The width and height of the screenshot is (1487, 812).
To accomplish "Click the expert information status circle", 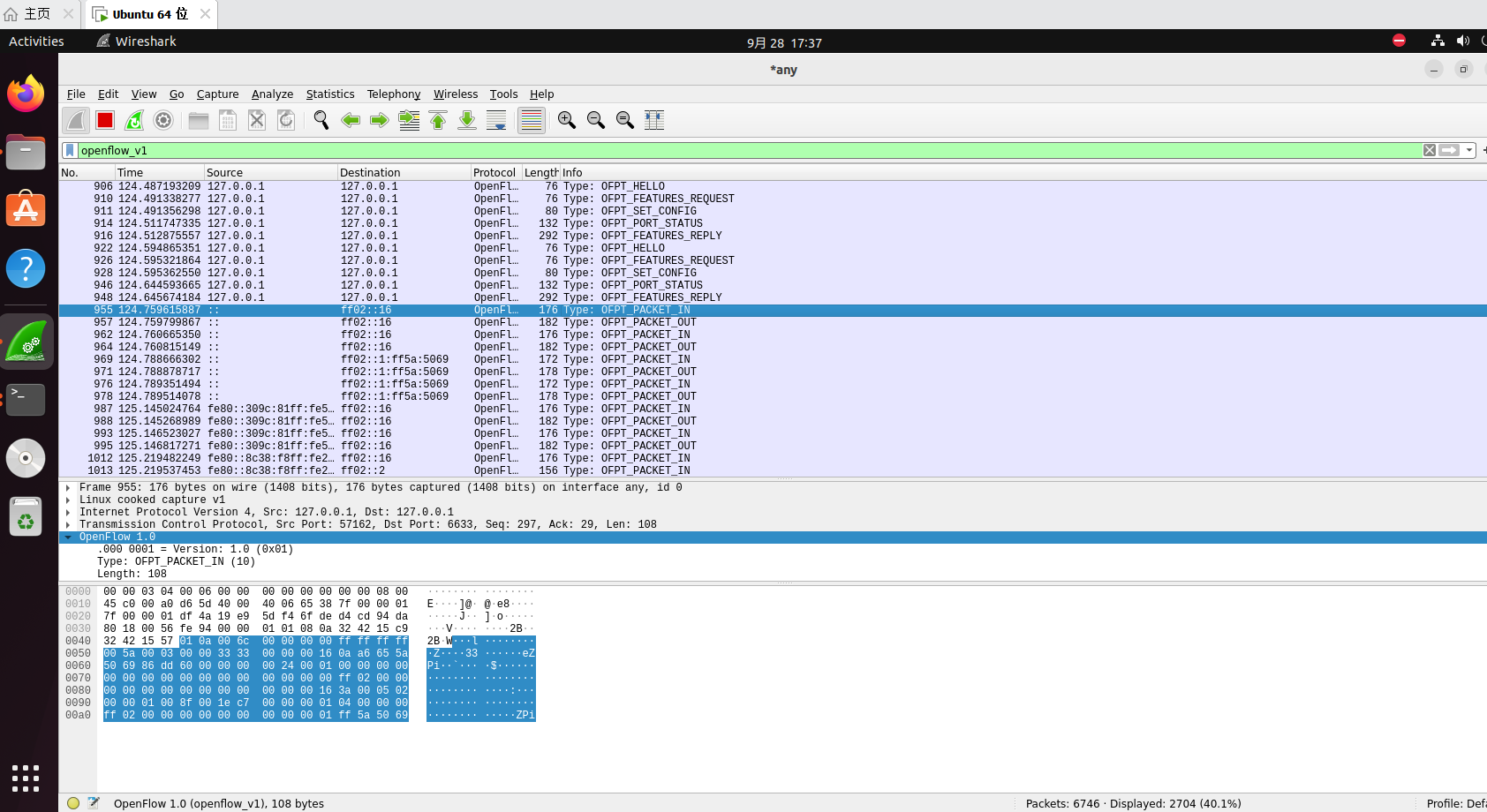I will pyautogui.click(x=73, y=803).
